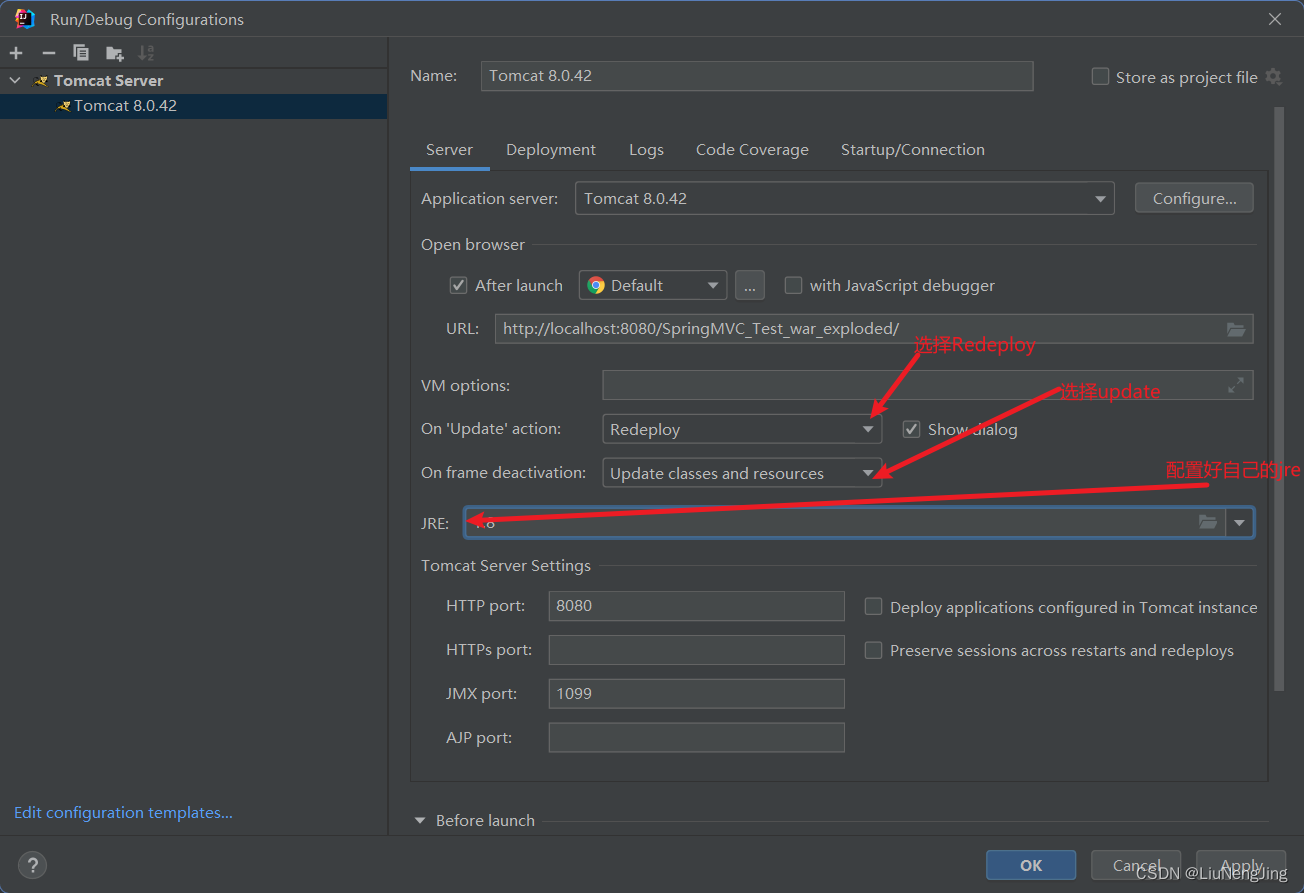Toggle After launch checkbox

click(x=458, y=285)
